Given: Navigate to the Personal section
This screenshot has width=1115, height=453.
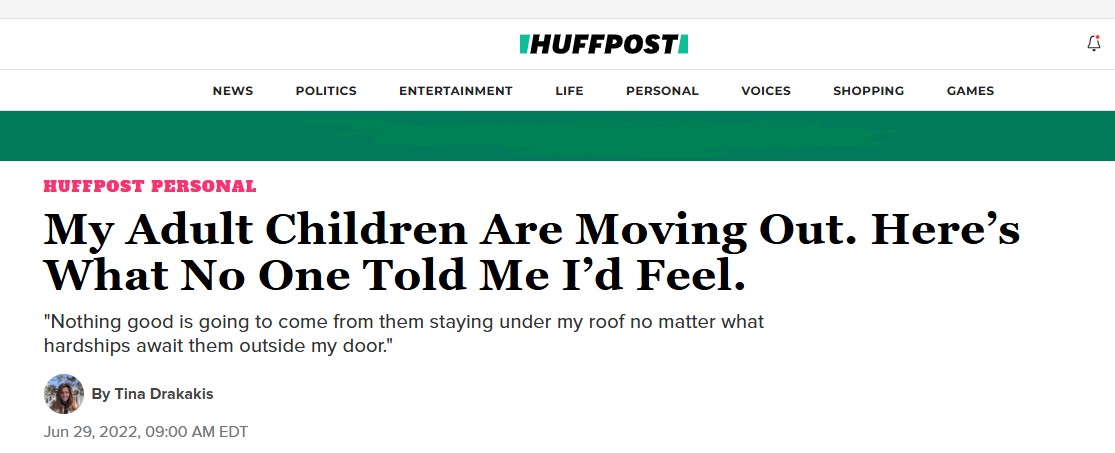Looking at the screenshot, I should coord(662,91).
